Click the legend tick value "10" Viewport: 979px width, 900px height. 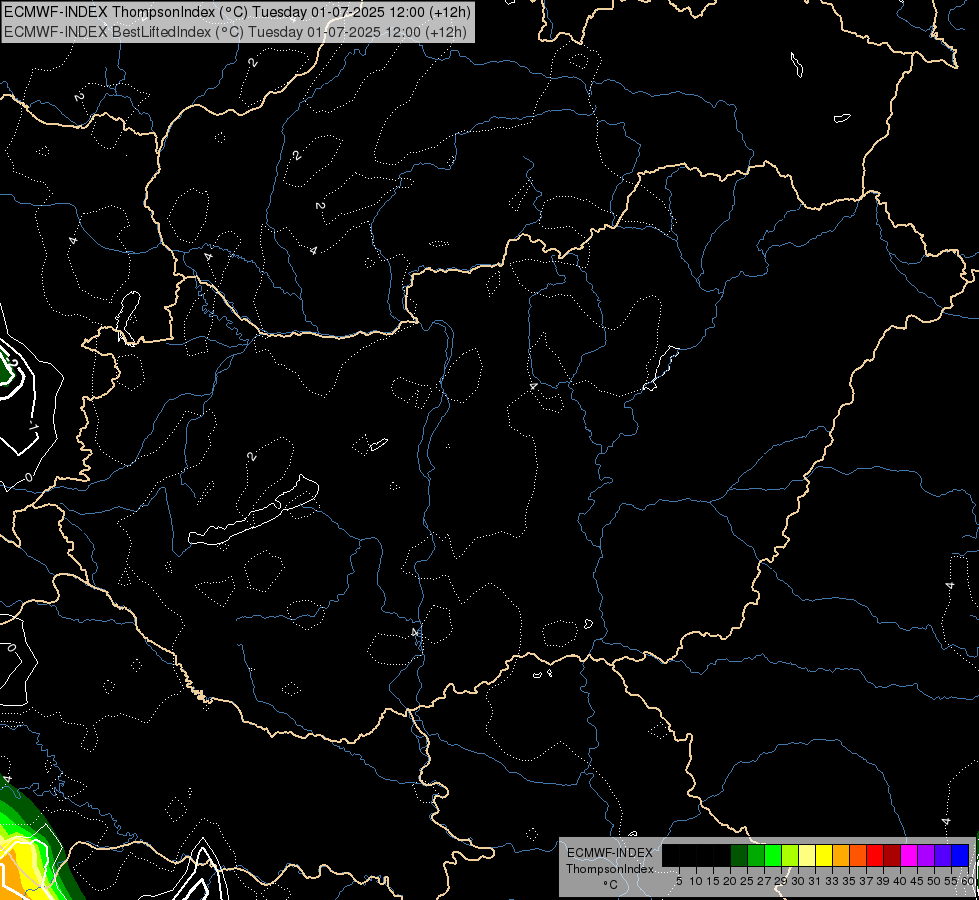pos(696,881)
